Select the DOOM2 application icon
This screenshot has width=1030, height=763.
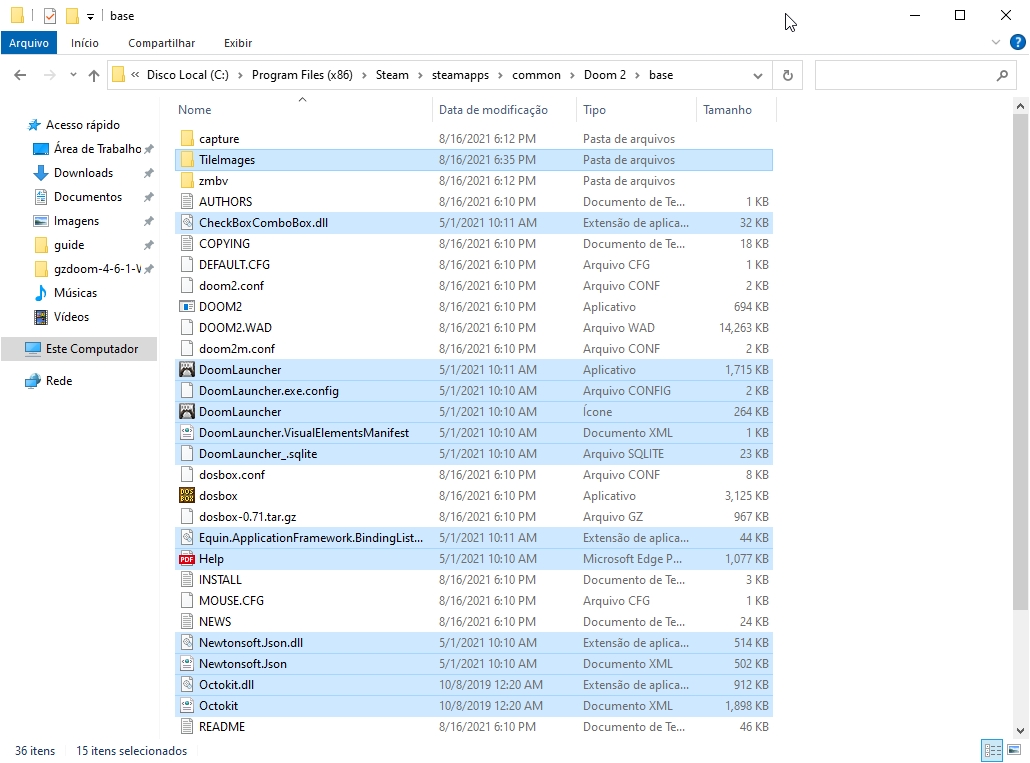point(187,307)
